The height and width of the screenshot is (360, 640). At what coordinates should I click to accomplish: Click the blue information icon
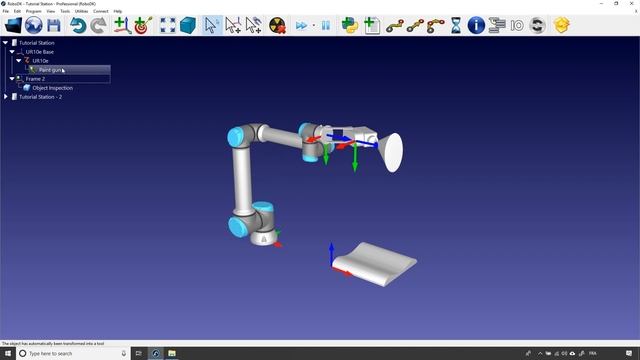476,25
